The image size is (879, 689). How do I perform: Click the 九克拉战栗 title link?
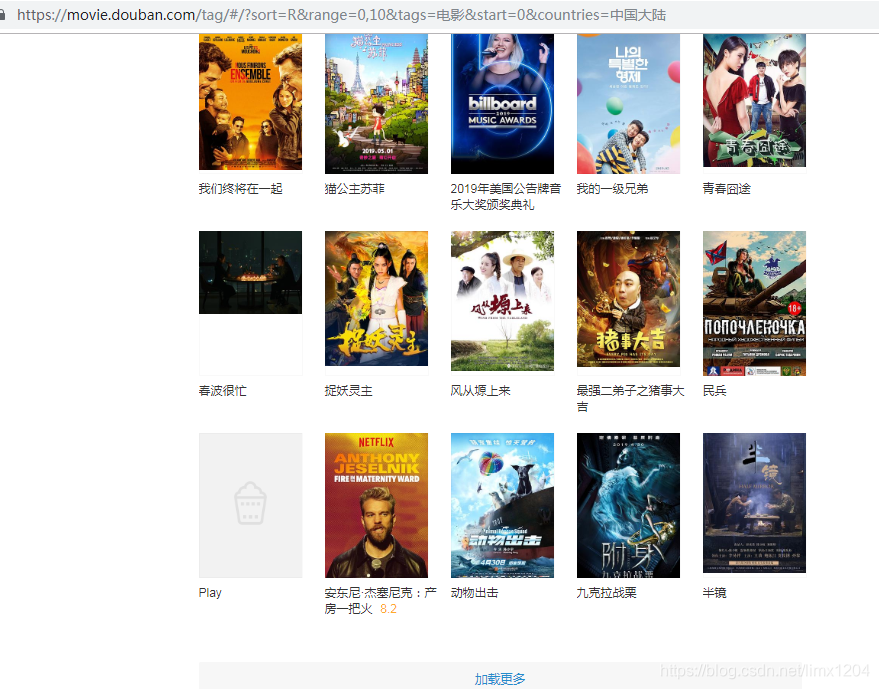(x=607, y=593)
